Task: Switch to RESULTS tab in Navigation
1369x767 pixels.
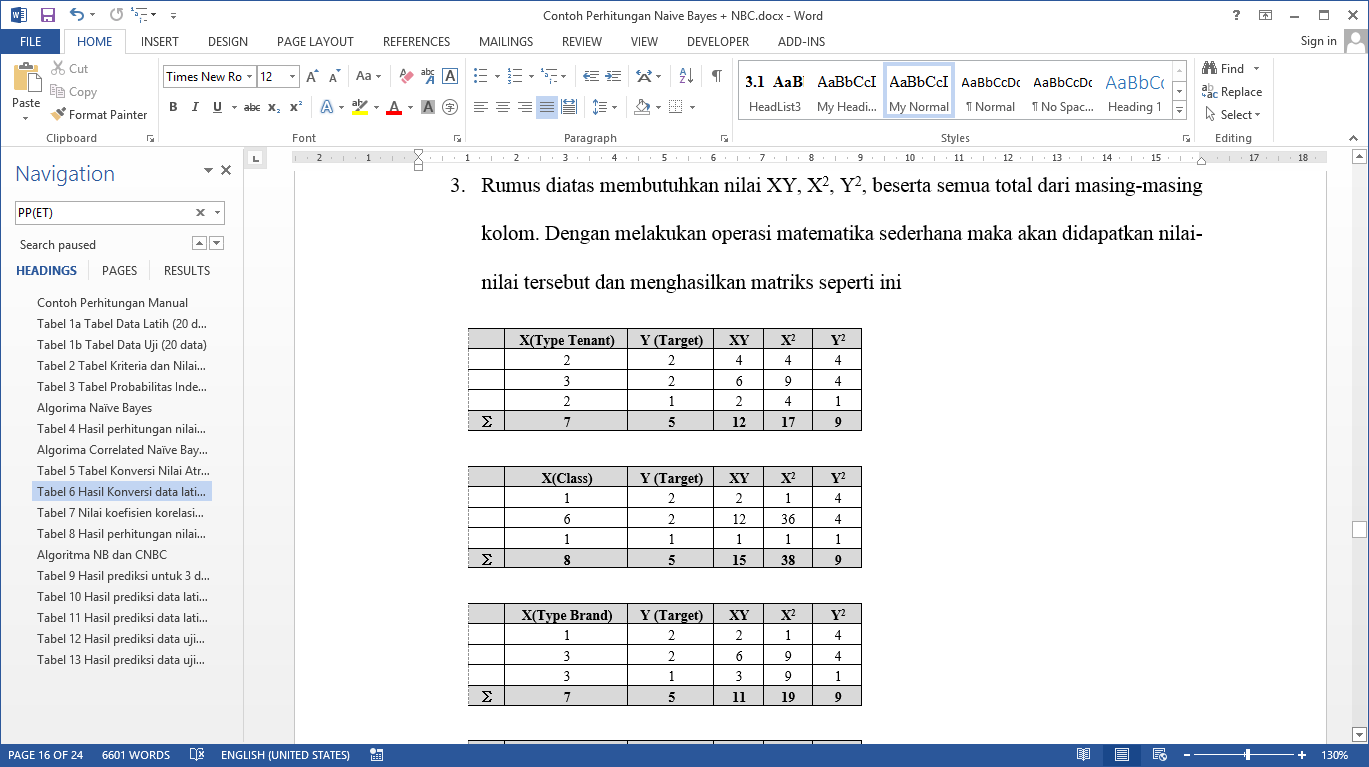Action: (187, 270)
